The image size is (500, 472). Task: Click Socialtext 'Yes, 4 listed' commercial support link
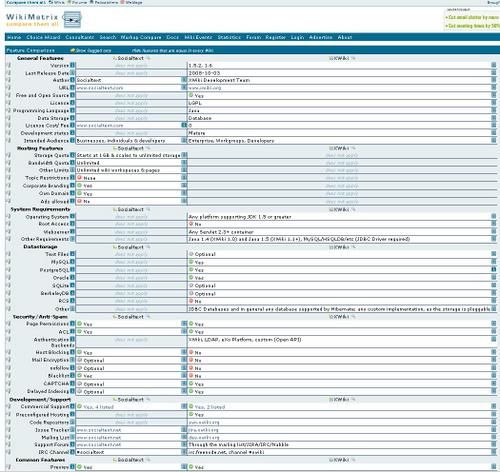98,407
